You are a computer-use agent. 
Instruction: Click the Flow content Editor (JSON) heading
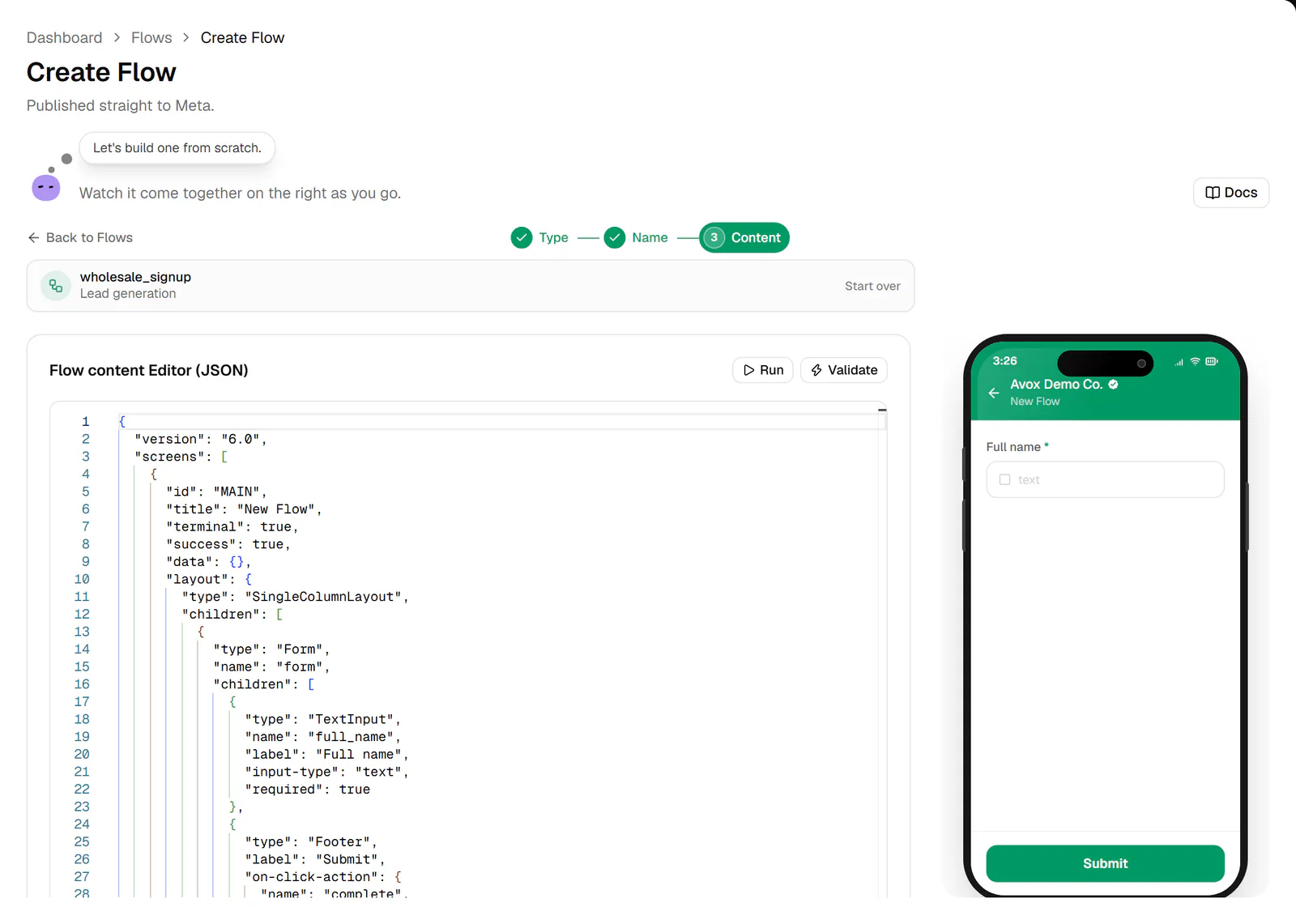click(149, 370)
